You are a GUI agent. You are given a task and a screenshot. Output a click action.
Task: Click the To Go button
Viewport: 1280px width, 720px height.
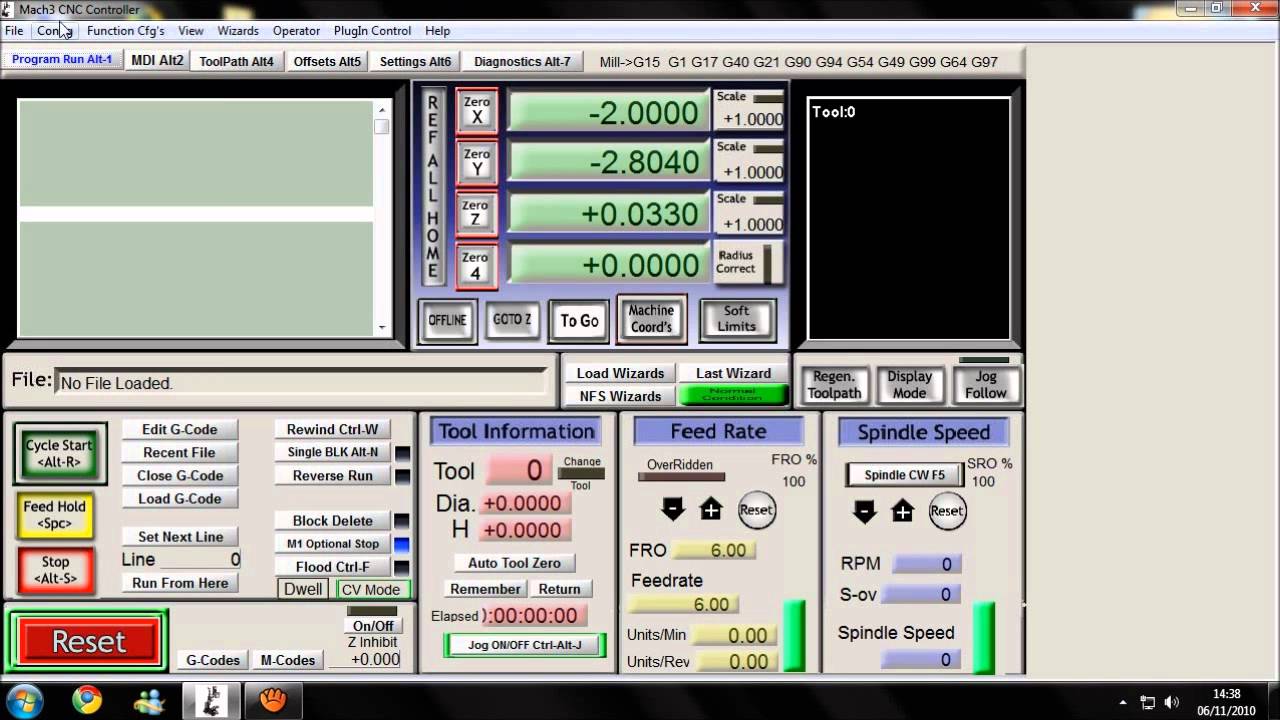coord(579,321)
